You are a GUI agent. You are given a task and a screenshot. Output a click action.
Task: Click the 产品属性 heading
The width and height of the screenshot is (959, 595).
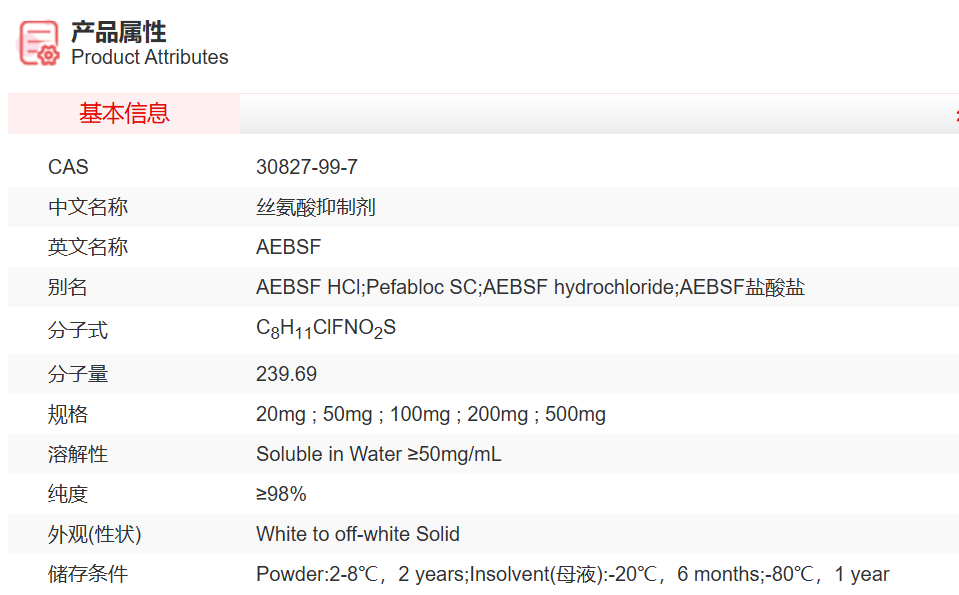118,32
